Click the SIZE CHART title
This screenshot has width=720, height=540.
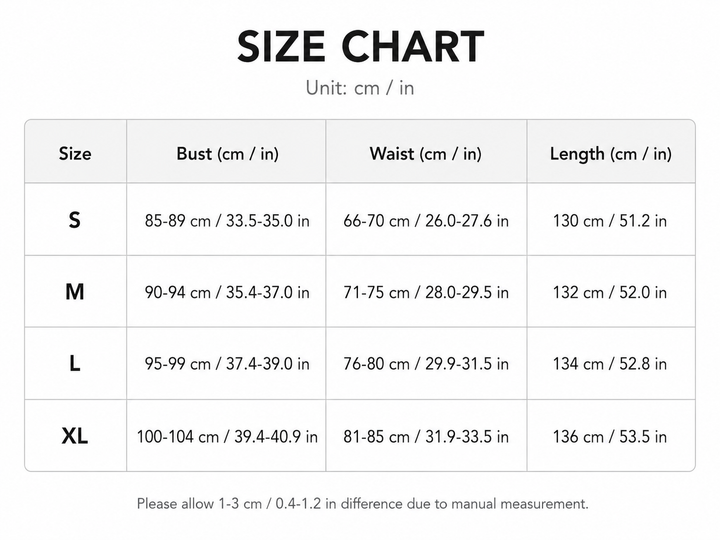(x=360, y=46)
